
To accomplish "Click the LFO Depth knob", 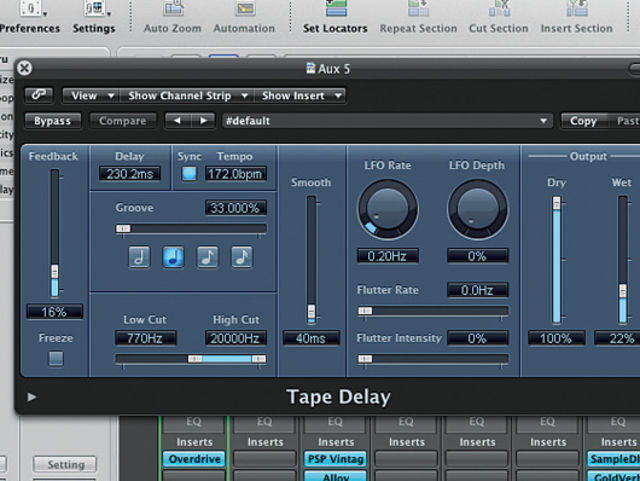I will click(478, 209).
